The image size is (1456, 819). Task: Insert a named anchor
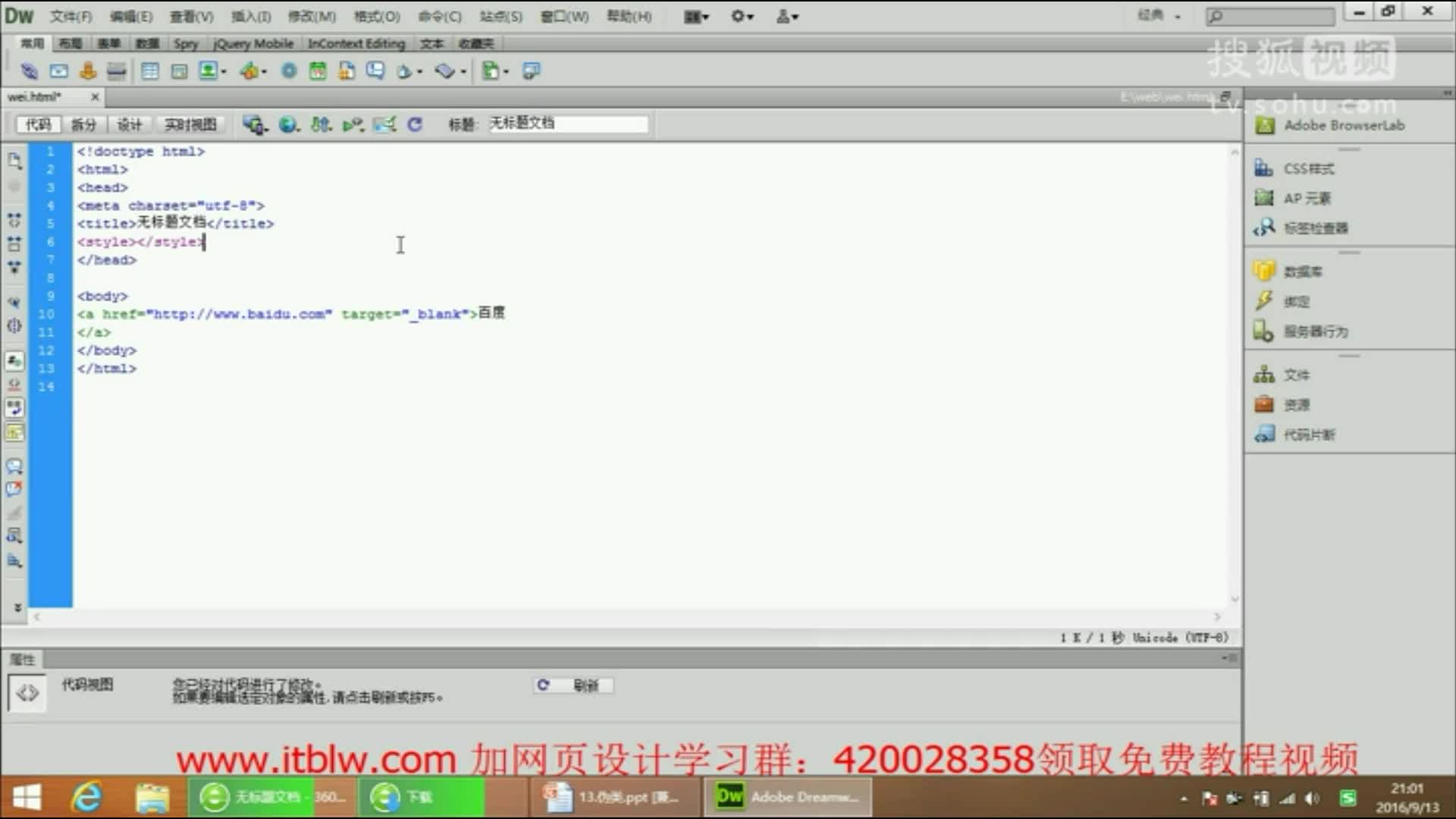[88, 71]
